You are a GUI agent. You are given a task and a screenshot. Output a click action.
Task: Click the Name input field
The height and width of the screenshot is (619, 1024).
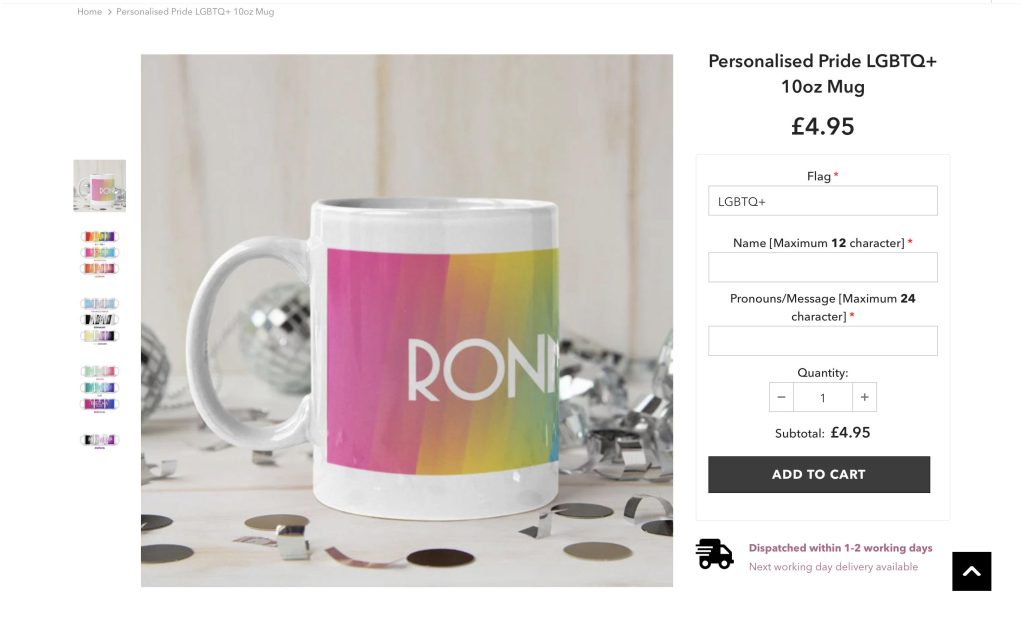point(822,267)
